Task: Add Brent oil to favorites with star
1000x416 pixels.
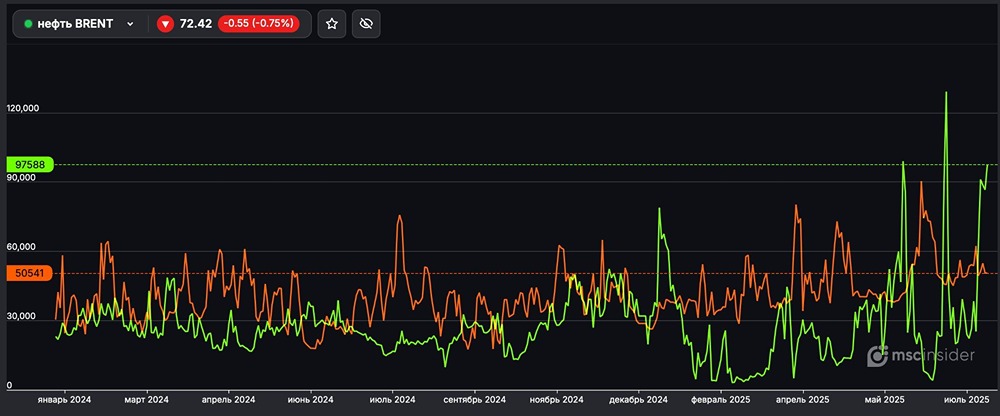Action: [332, 24]
